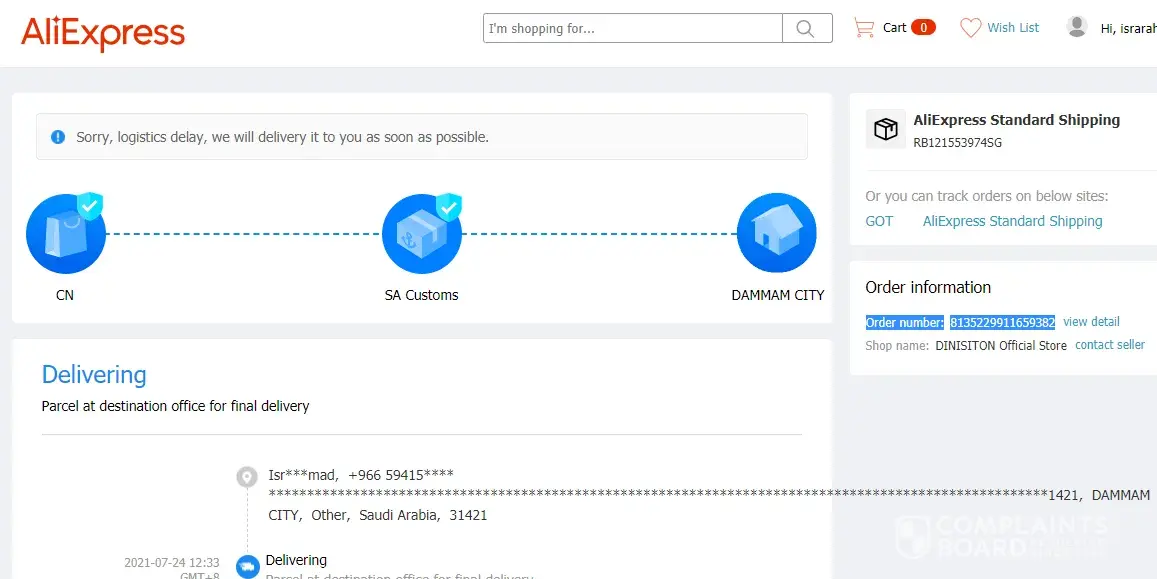Click the package box shipping icon

(x=885, y=129)
